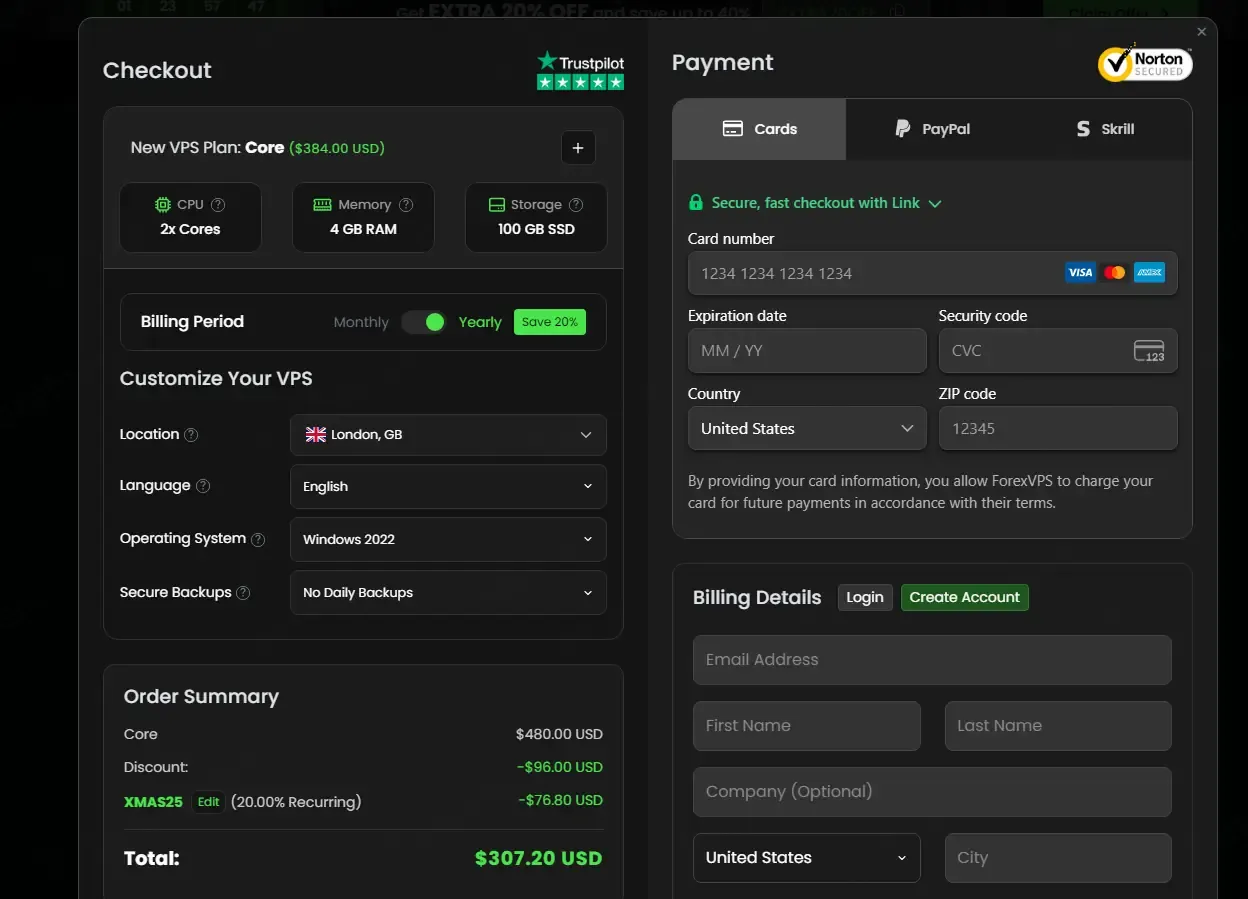Viewport: 1248px width, 899px height.
Task: Click the plus button beside Core plan
Action: 578,148
